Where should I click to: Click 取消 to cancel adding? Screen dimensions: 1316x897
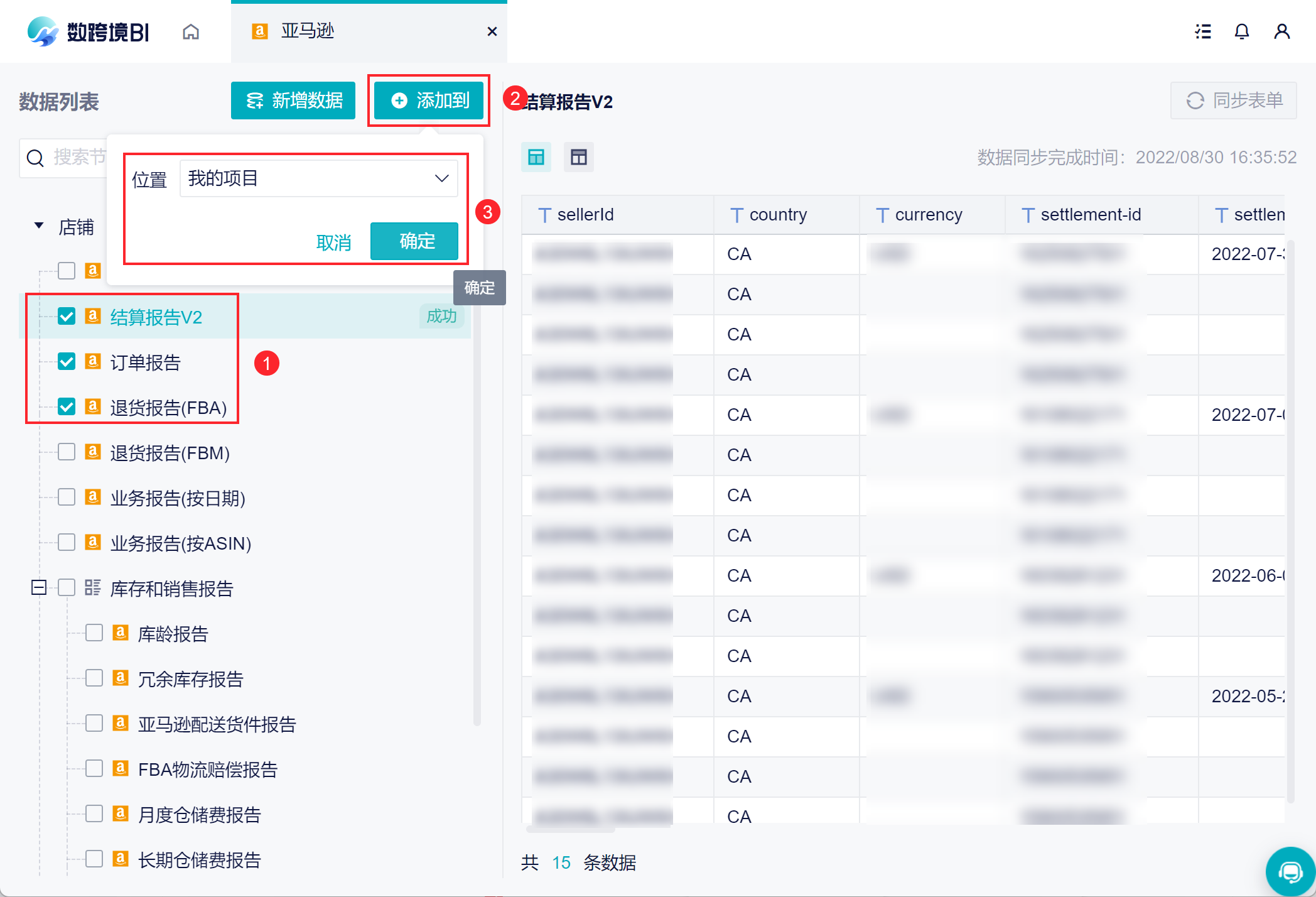point(333,242)
